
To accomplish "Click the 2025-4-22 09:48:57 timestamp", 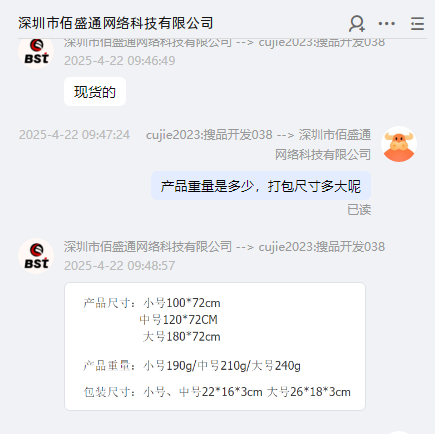I will 119,266.
